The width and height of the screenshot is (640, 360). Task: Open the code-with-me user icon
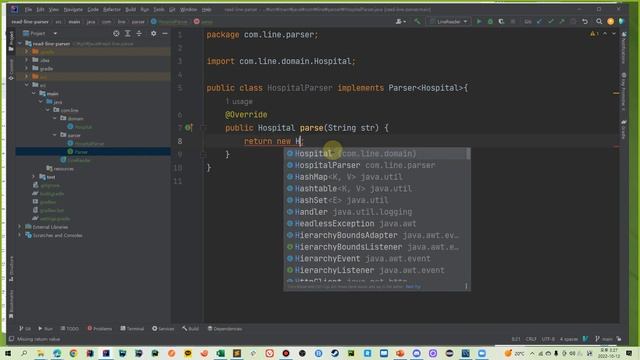(400, 21)
